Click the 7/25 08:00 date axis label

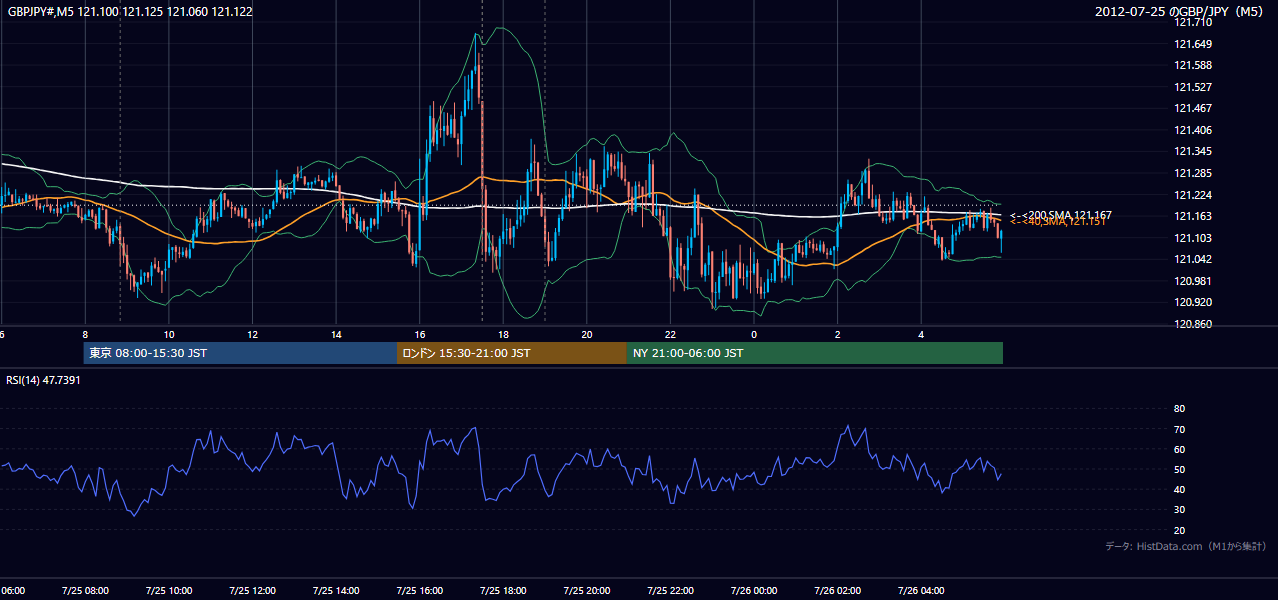tap(85, 591)
